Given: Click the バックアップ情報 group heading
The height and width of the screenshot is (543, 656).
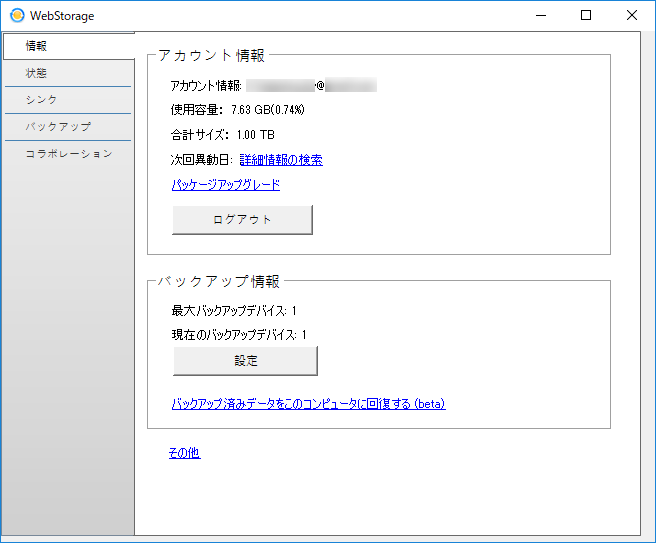Looking at the screenshot, I should click(x=219, y=281).
